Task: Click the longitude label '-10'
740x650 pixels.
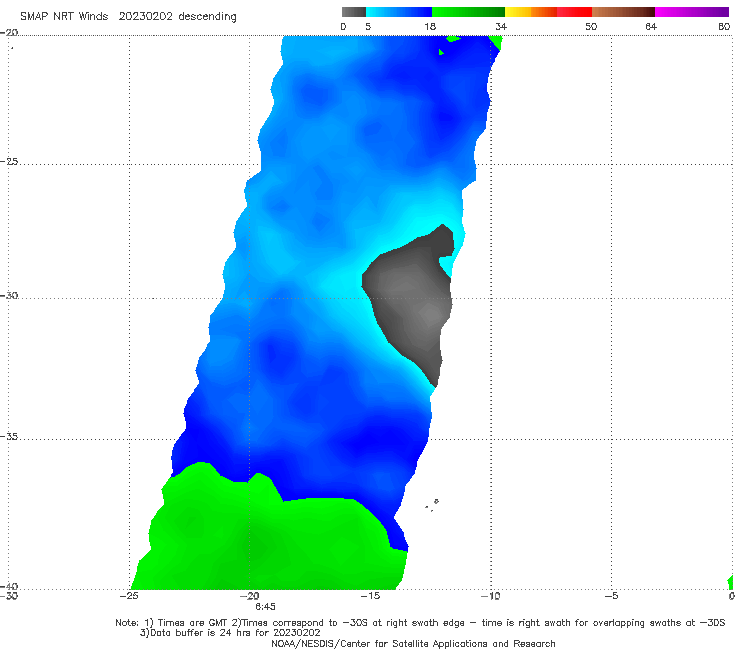Action: tap(490, 596)
